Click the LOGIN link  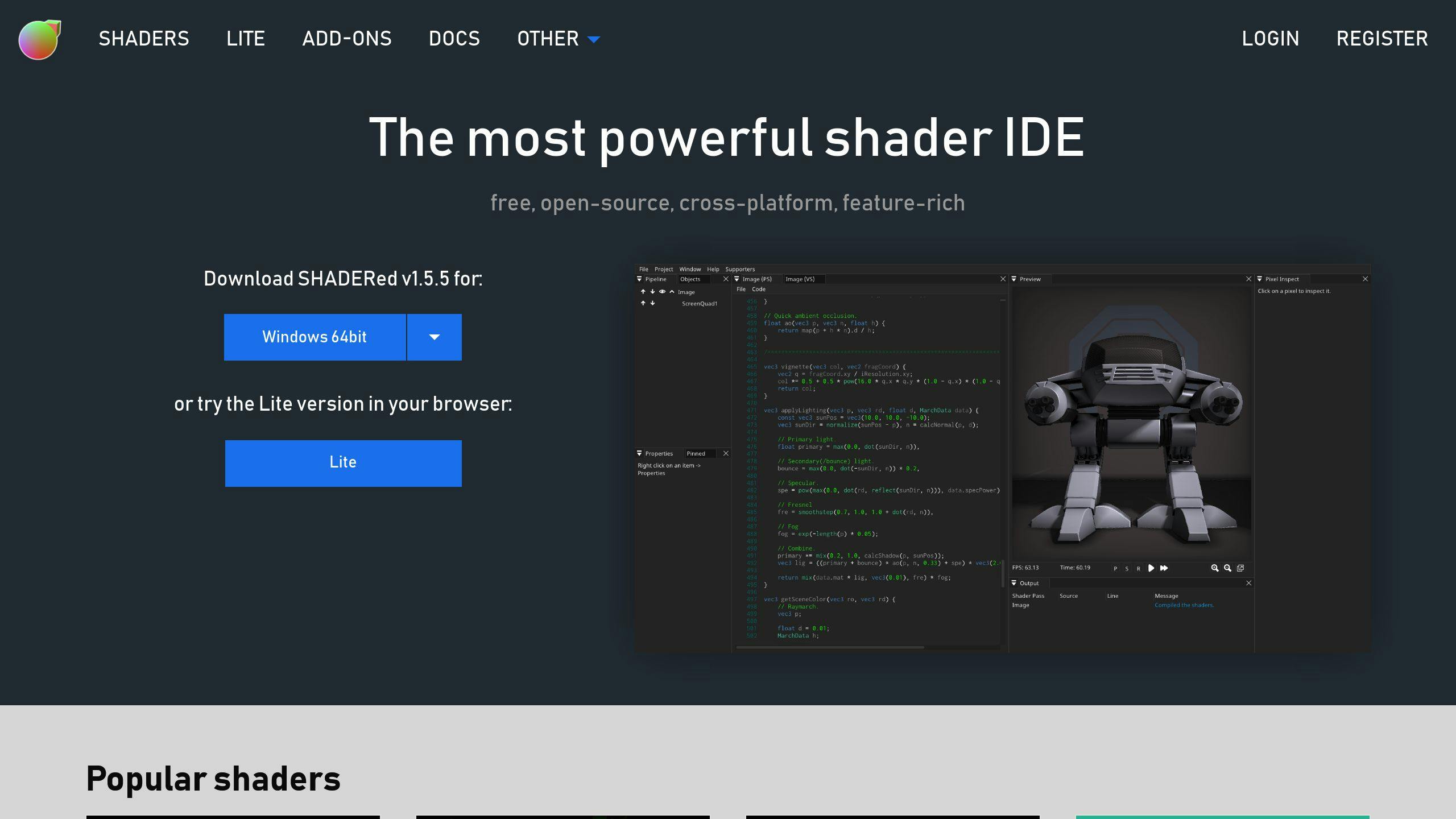point(1271,39)
